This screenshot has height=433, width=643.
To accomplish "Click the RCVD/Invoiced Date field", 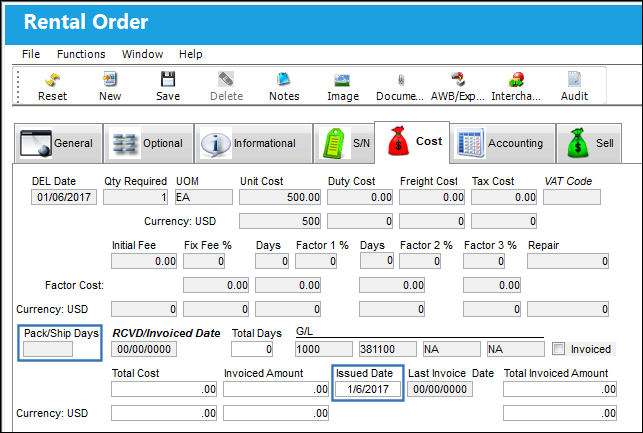I will pyautogui.click(x=144, y=349).
